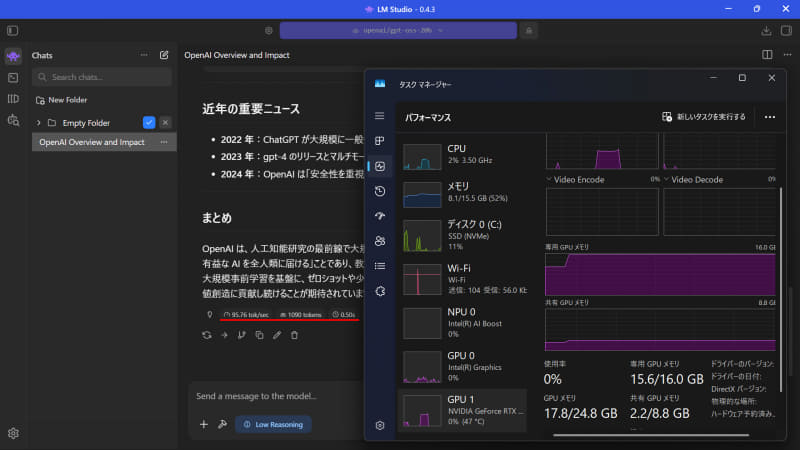The width and height of the screenshot is (800, 450).
Task: Open Task Manager App history tab icon
Action: click(x=380, y=191)
